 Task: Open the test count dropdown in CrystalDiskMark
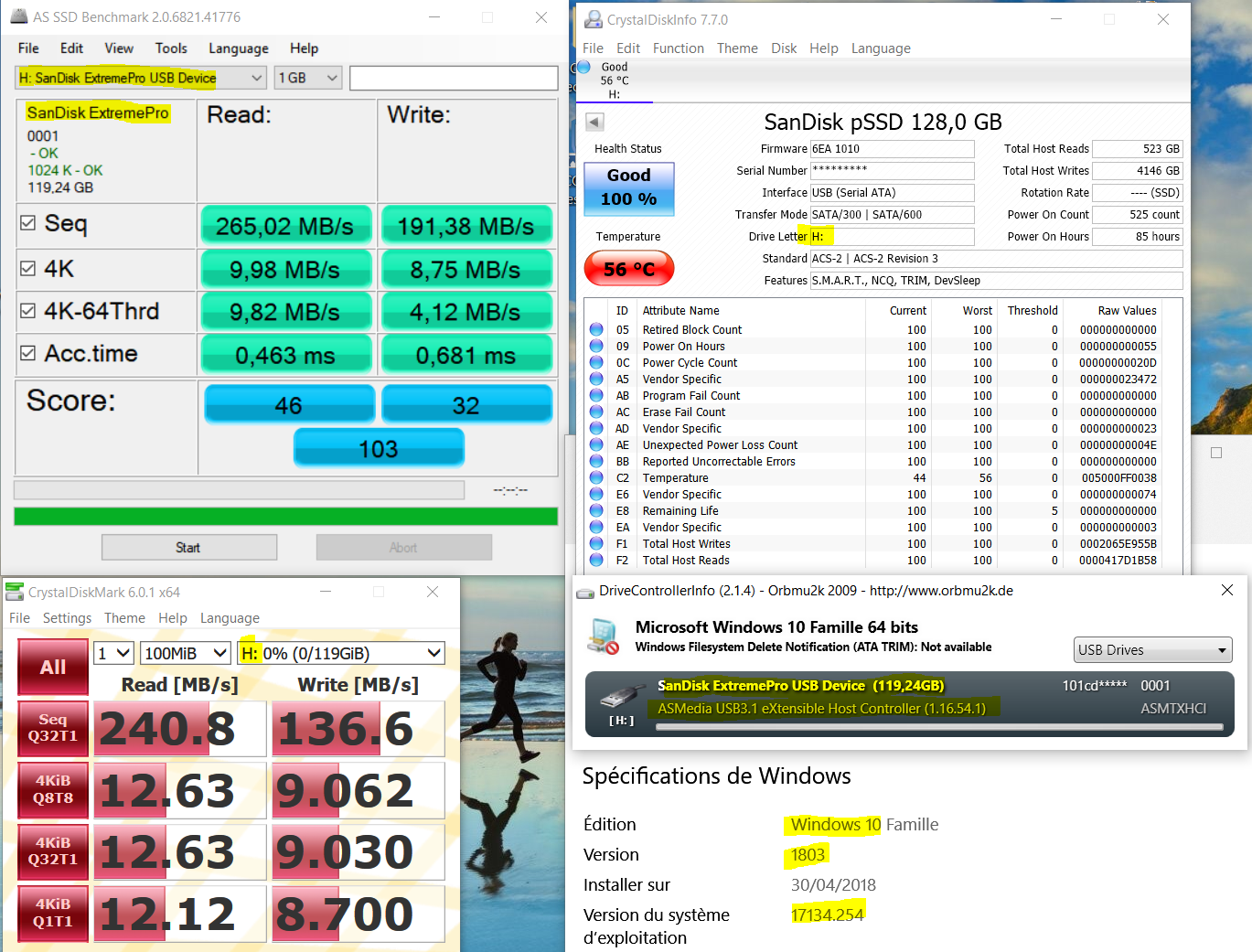[x=114, y=653]
